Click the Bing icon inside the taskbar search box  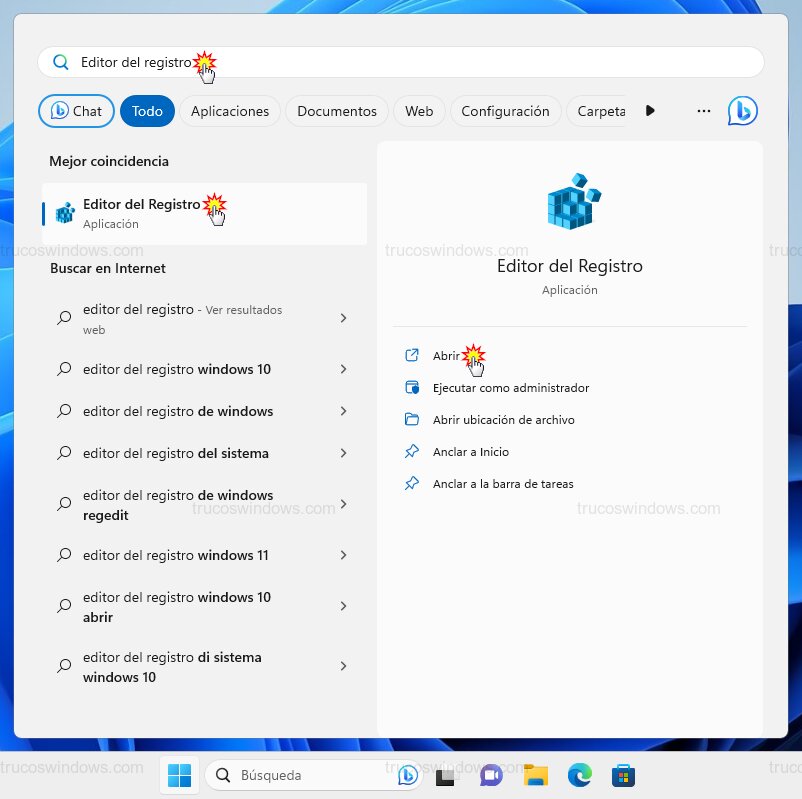click(408, 775)
